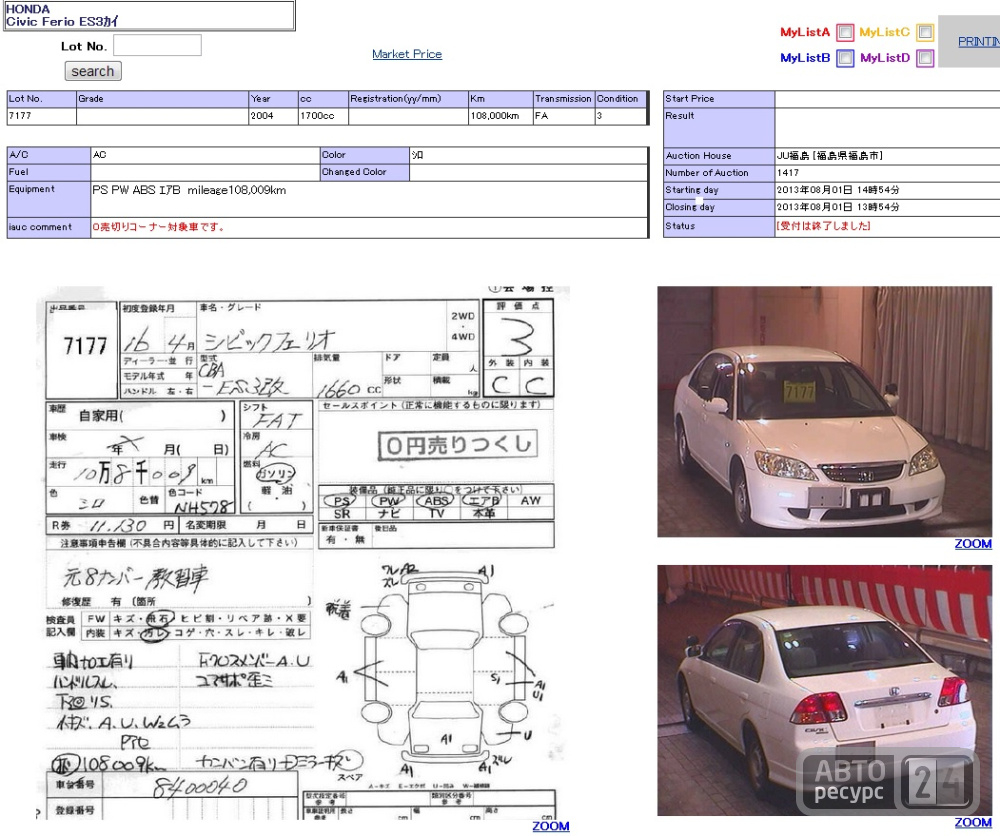Click ZOOM link under rear car photo
Viewport: 1000px width, 836px height.
tap(973, 823)
